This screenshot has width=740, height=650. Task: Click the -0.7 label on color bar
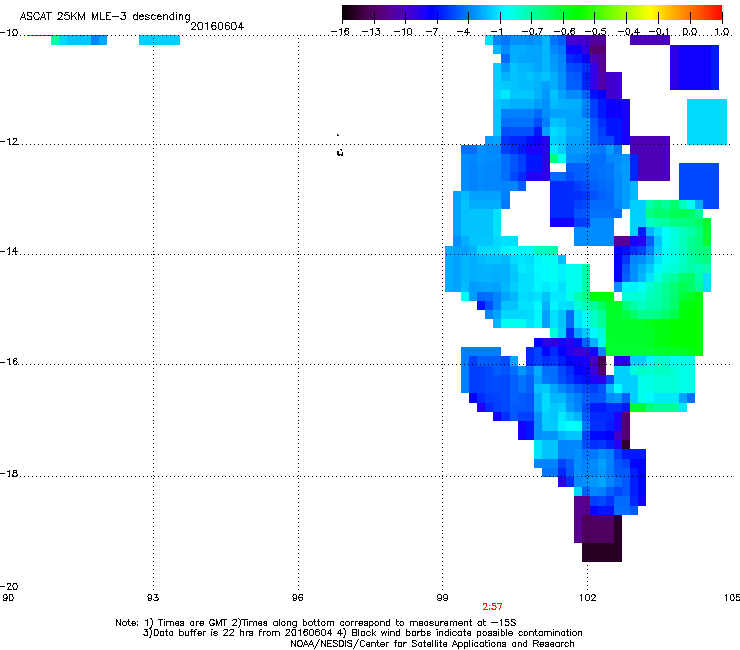click(x=532, y=32)
